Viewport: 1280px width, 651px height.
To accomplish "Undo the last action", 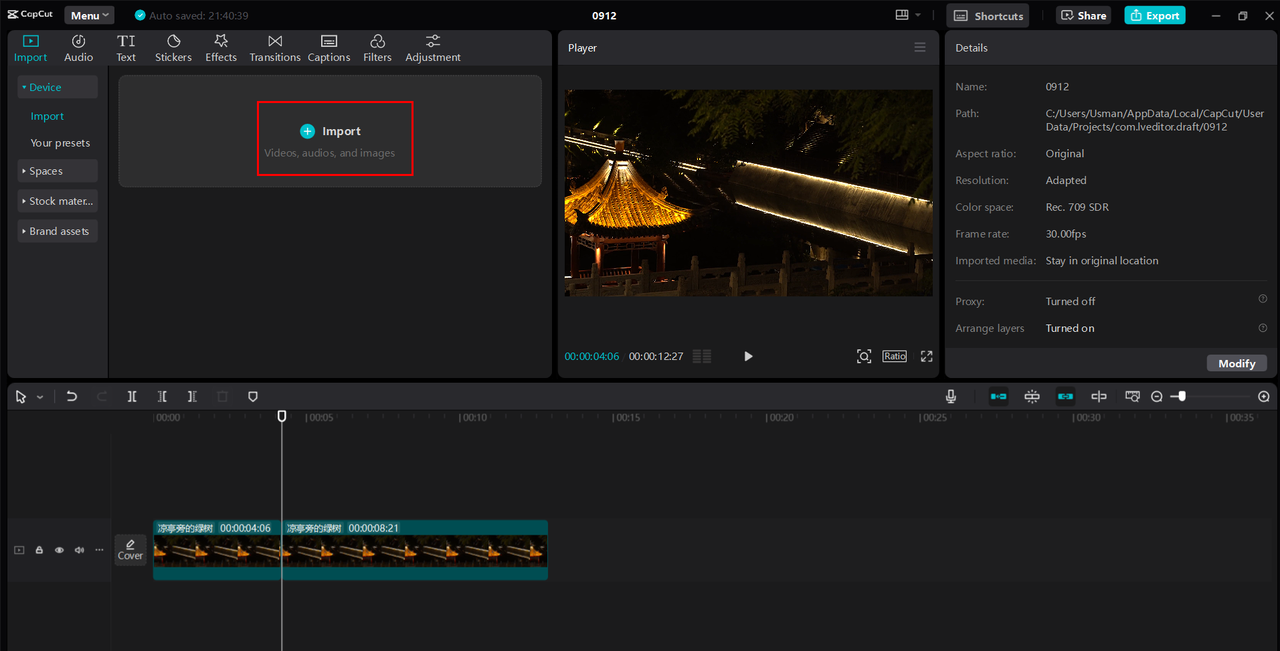I will (71, 396).
